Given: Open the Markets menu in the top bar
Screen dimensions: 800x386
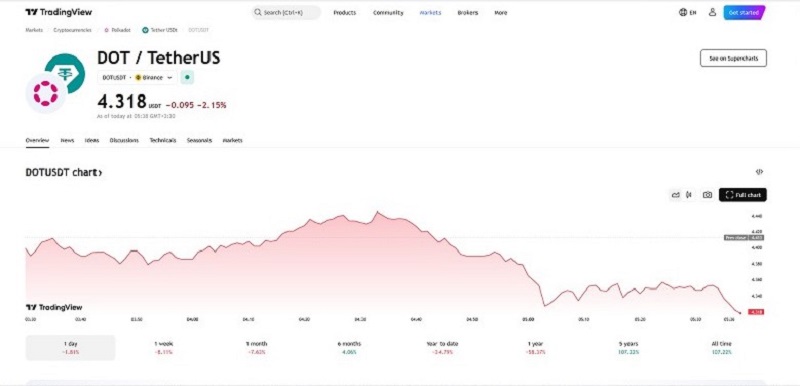Looking at the screenshot, I should pos(430,13).
